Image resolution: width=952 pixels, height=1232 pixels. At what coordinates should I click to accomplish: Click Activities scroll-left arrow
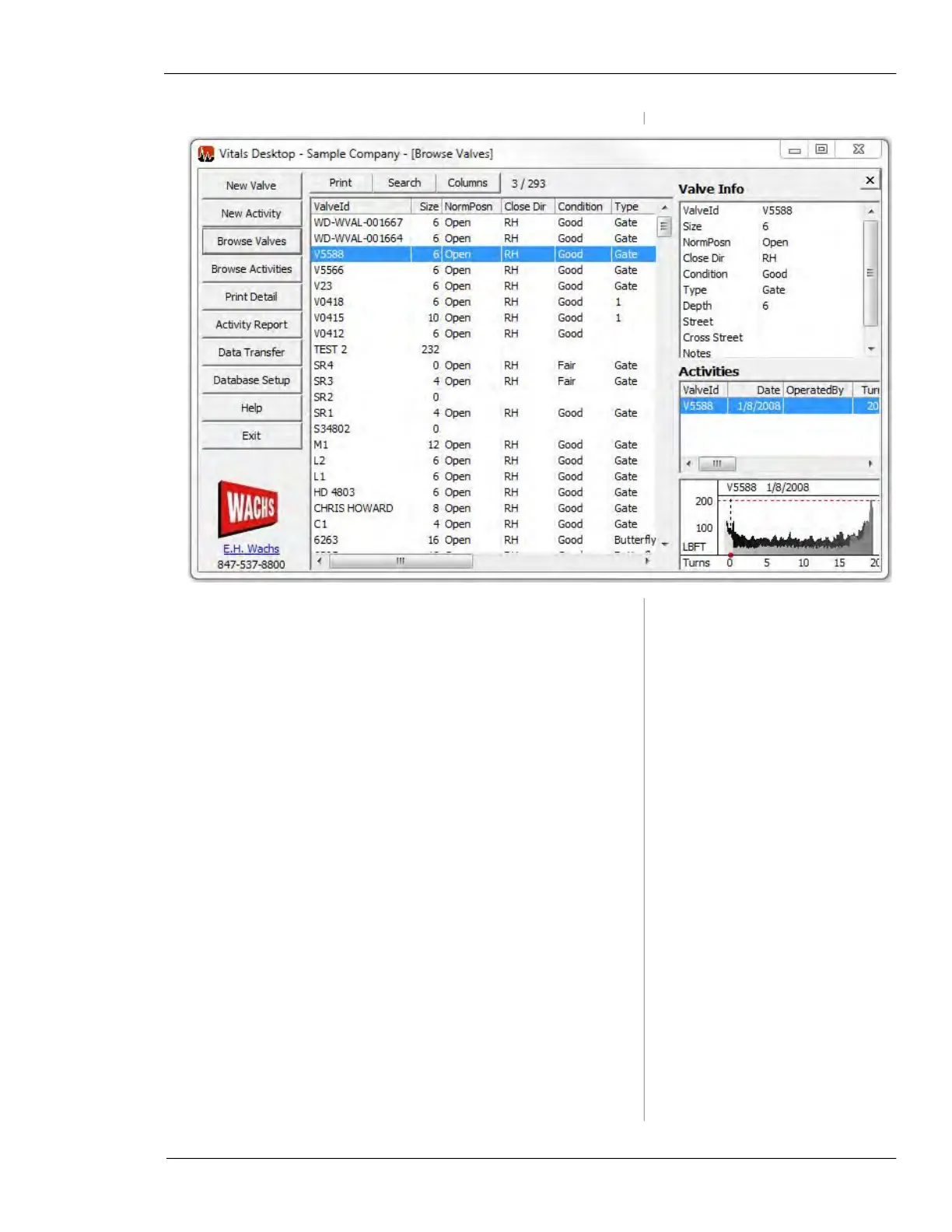(x=688, y=464)
